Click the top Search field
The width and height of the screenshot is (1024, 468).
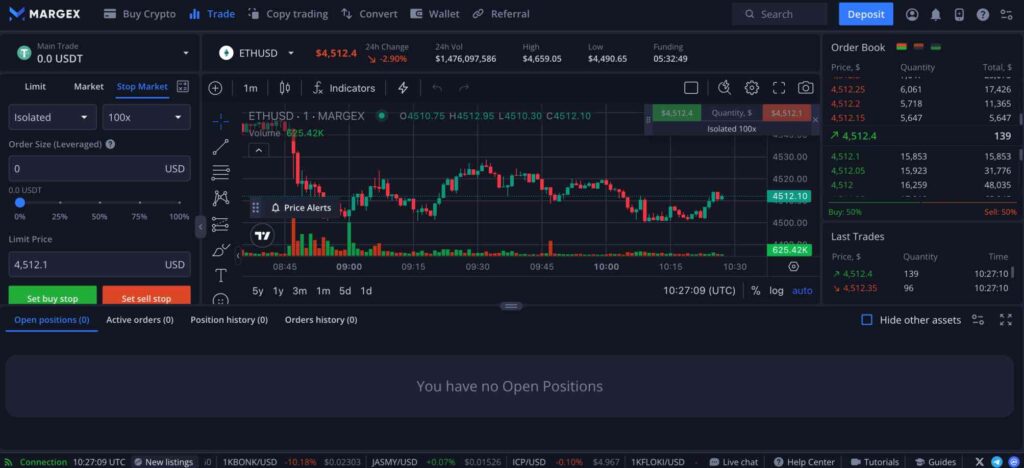pyautogui.click(x=779, y=14)
